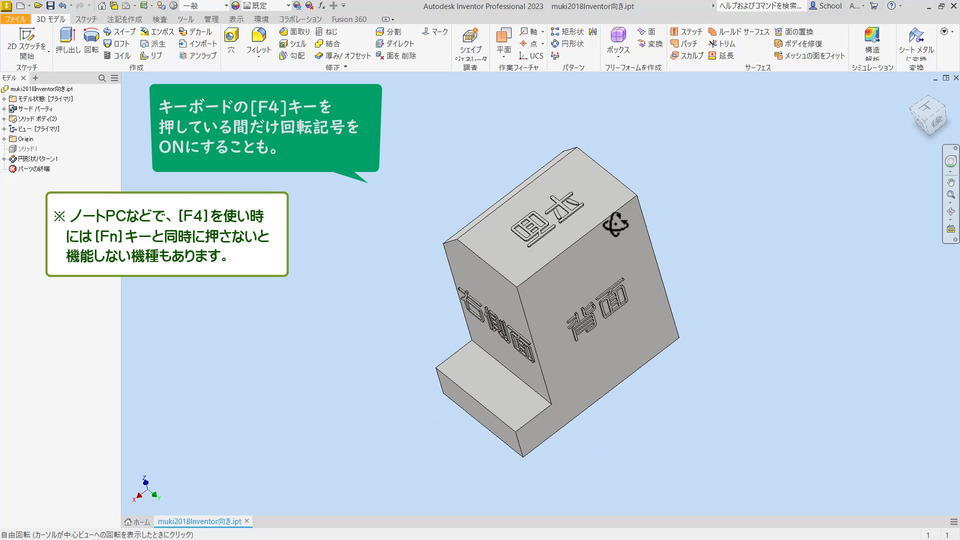Open the ファイル menu tab
Viewport: 960px width, 540px height.
[x=16, y=19]
